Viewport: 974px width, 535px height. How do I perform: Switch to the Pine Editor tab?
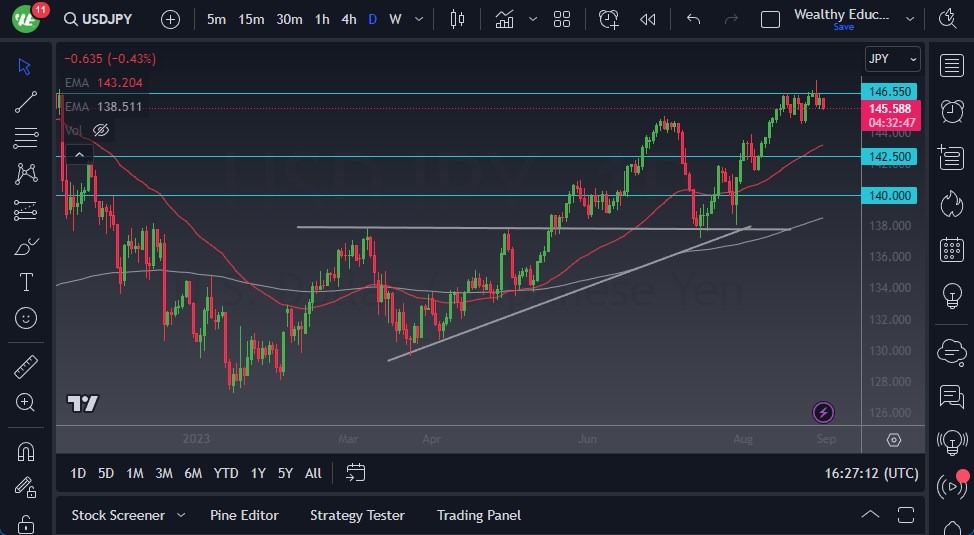pos(244,515)
